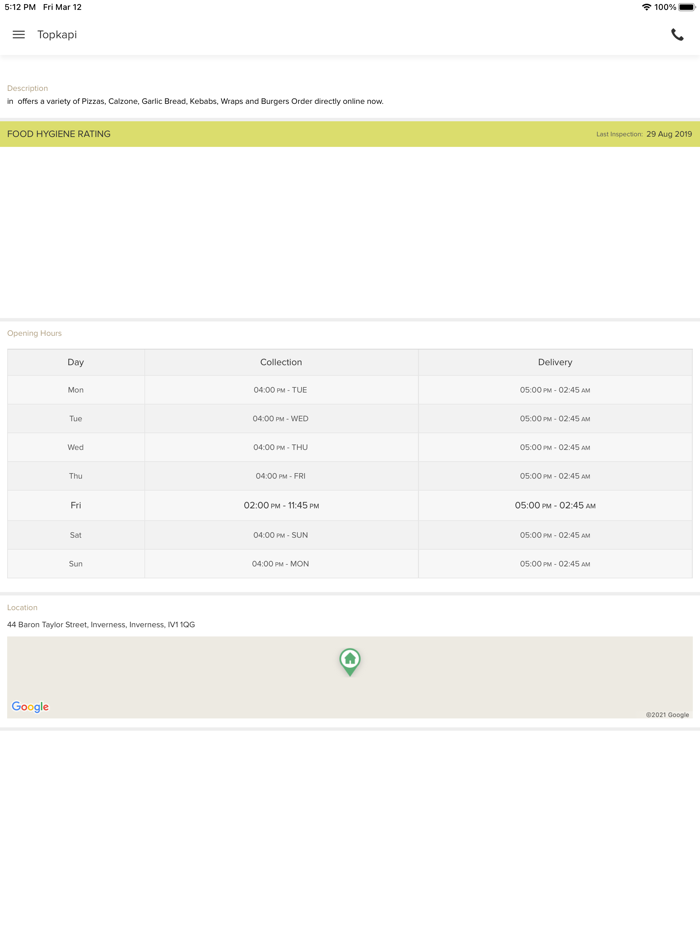Select the Tue row day cell

[76, 419]
